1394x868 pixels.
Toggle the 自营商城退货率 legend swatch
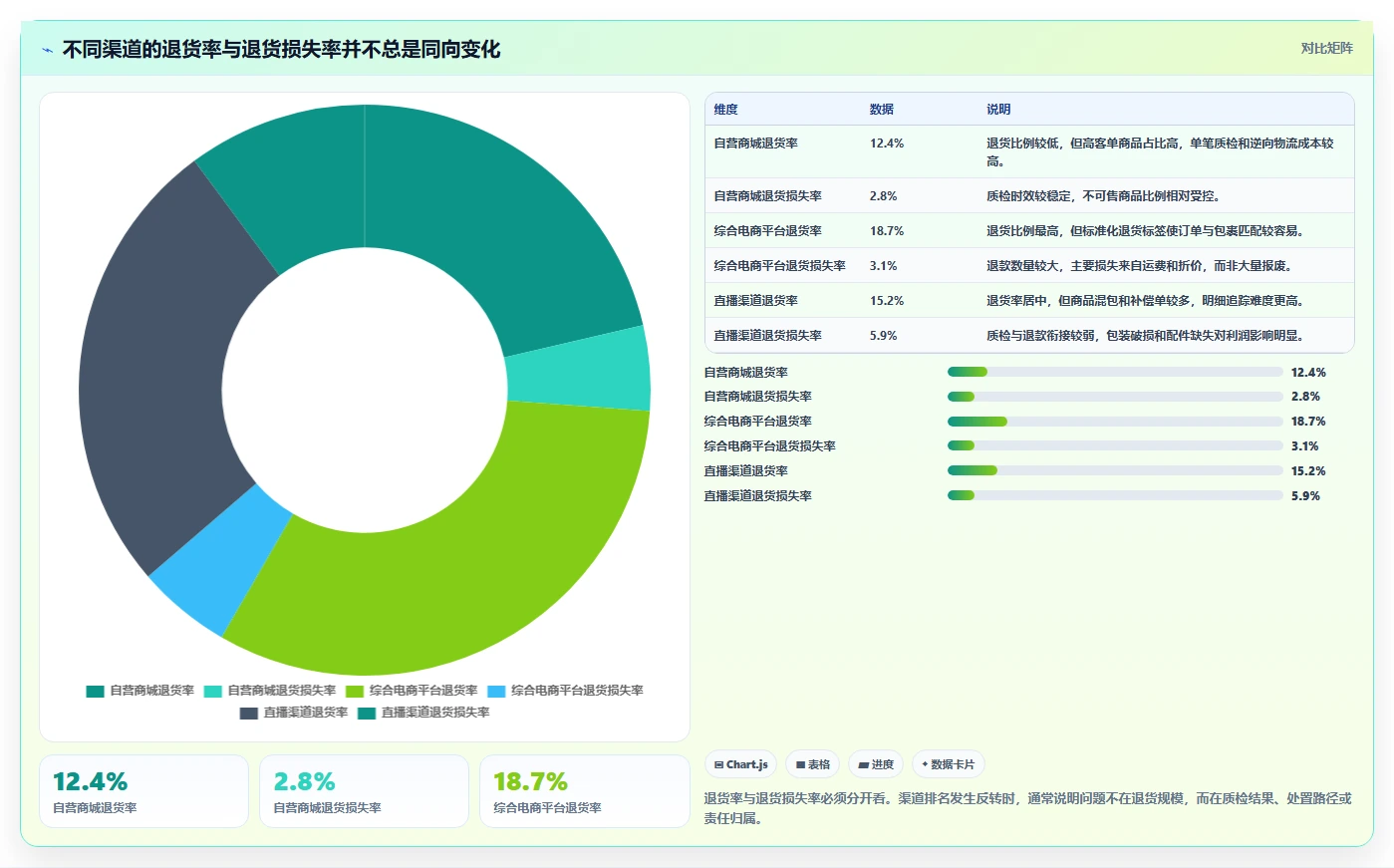(x=96, y=691)
